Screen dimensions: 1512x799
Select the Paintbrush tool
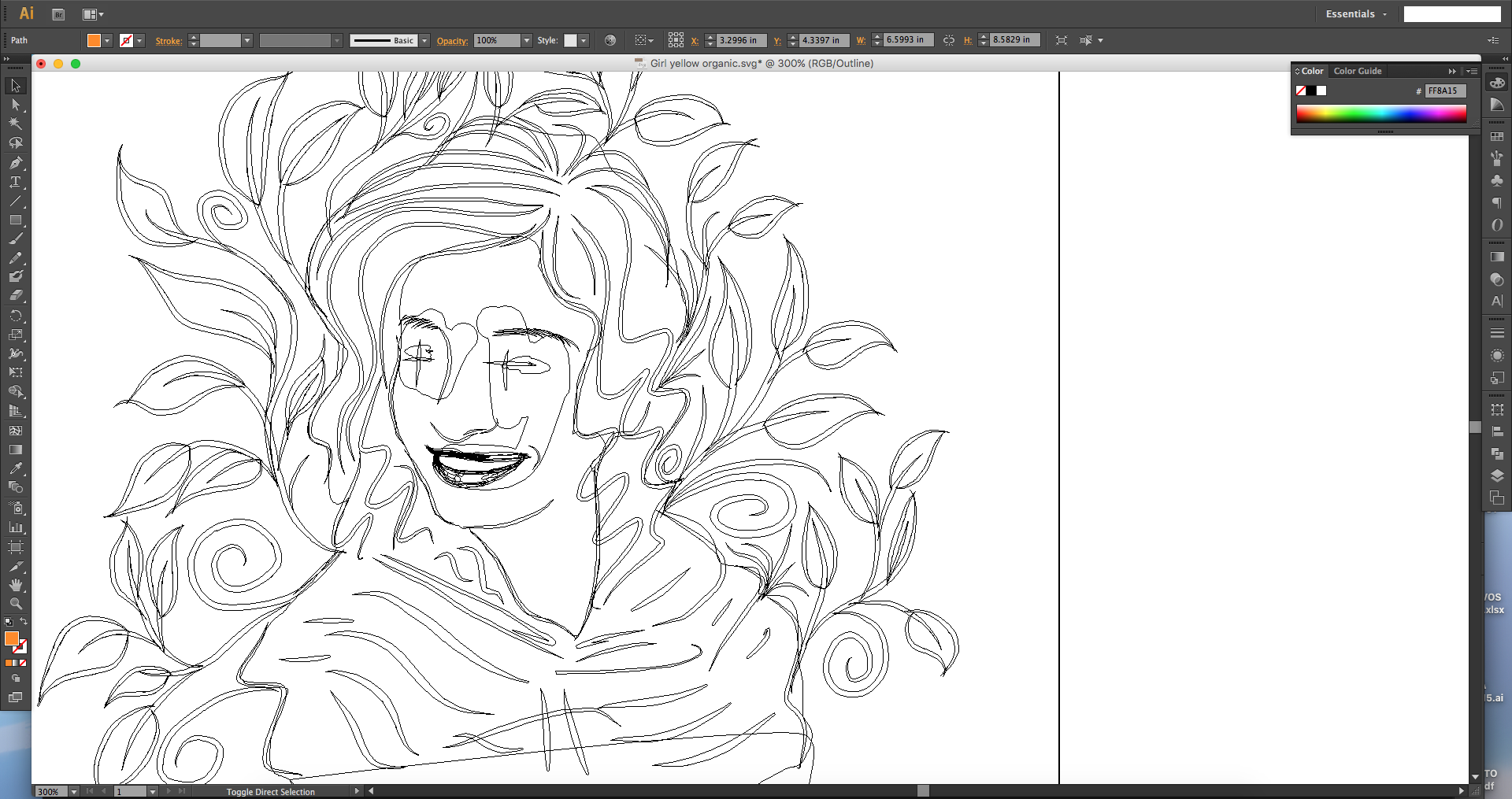(x=16, y=239)
